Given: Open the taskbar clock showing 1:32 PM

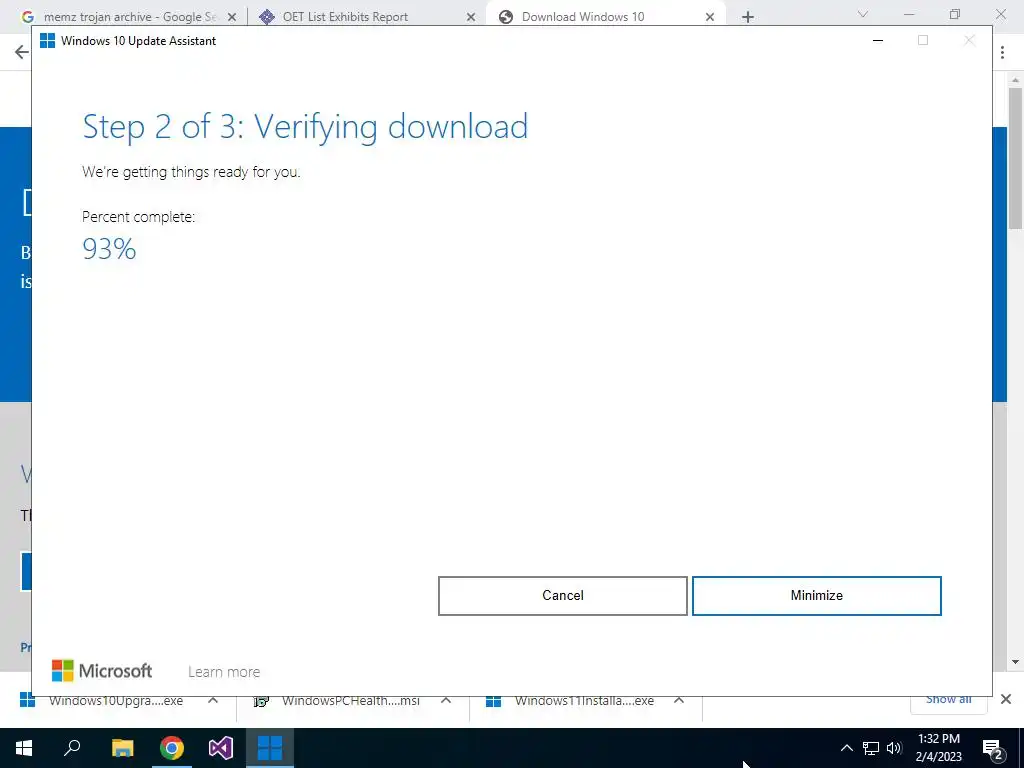Looking at the screenshot, I should 938,748.
